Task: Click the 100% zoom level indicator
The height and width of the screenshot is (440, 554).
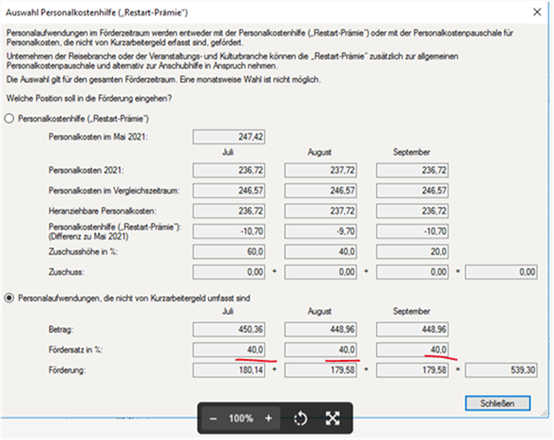Action: (x=241, y=418)
